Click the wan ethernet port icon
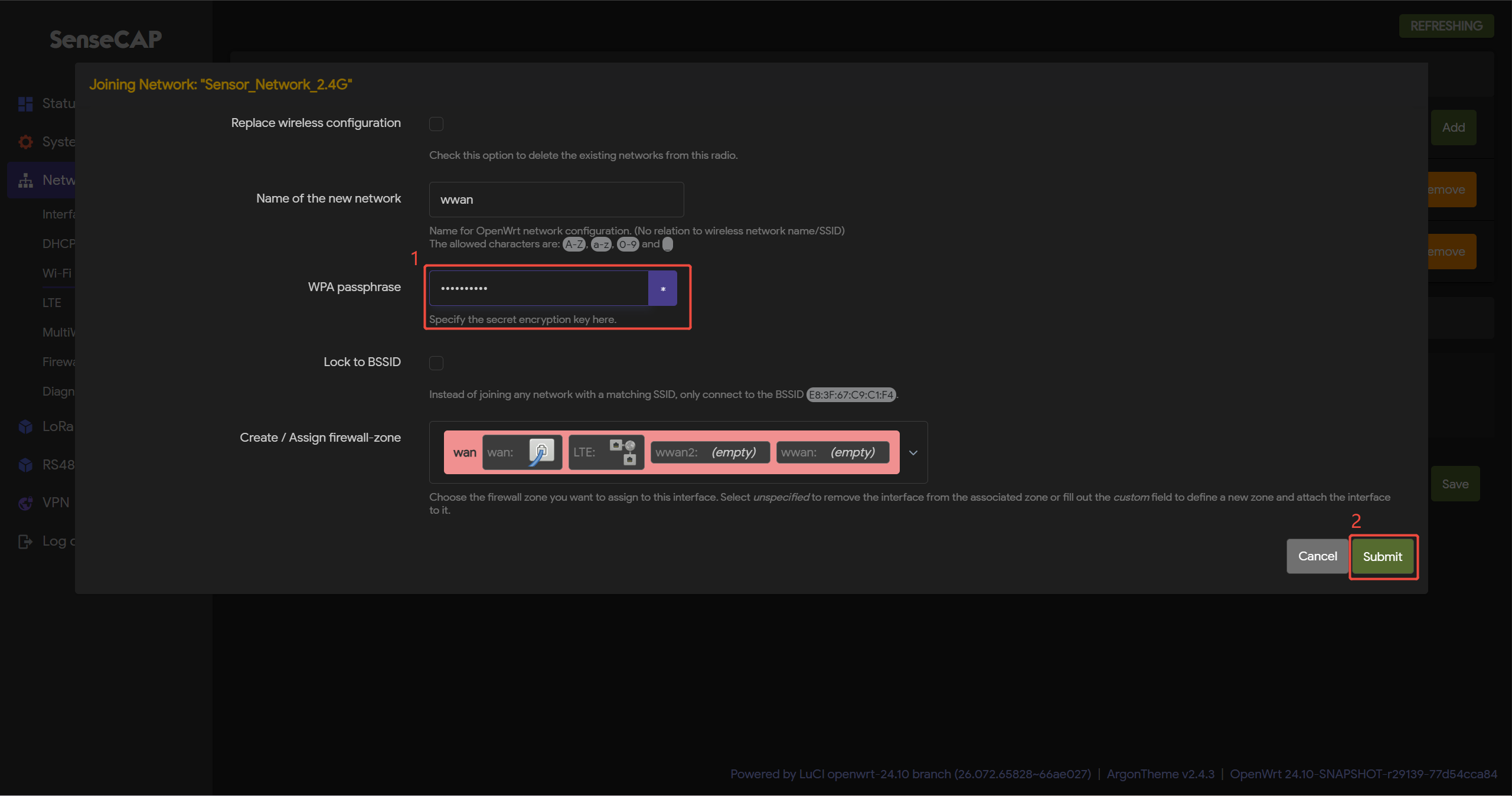The height and width of the screenshot is (796, 1512). tap(541, 452)
